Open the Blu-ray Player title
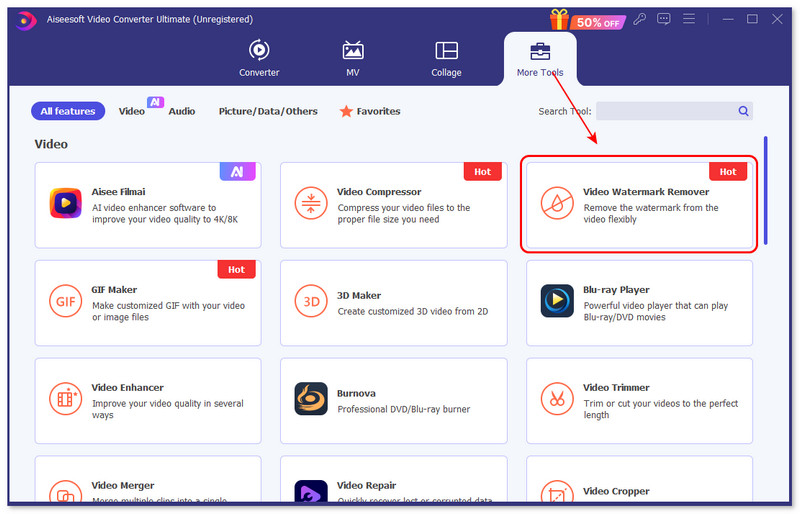The image size is (800, 514). 616,290
